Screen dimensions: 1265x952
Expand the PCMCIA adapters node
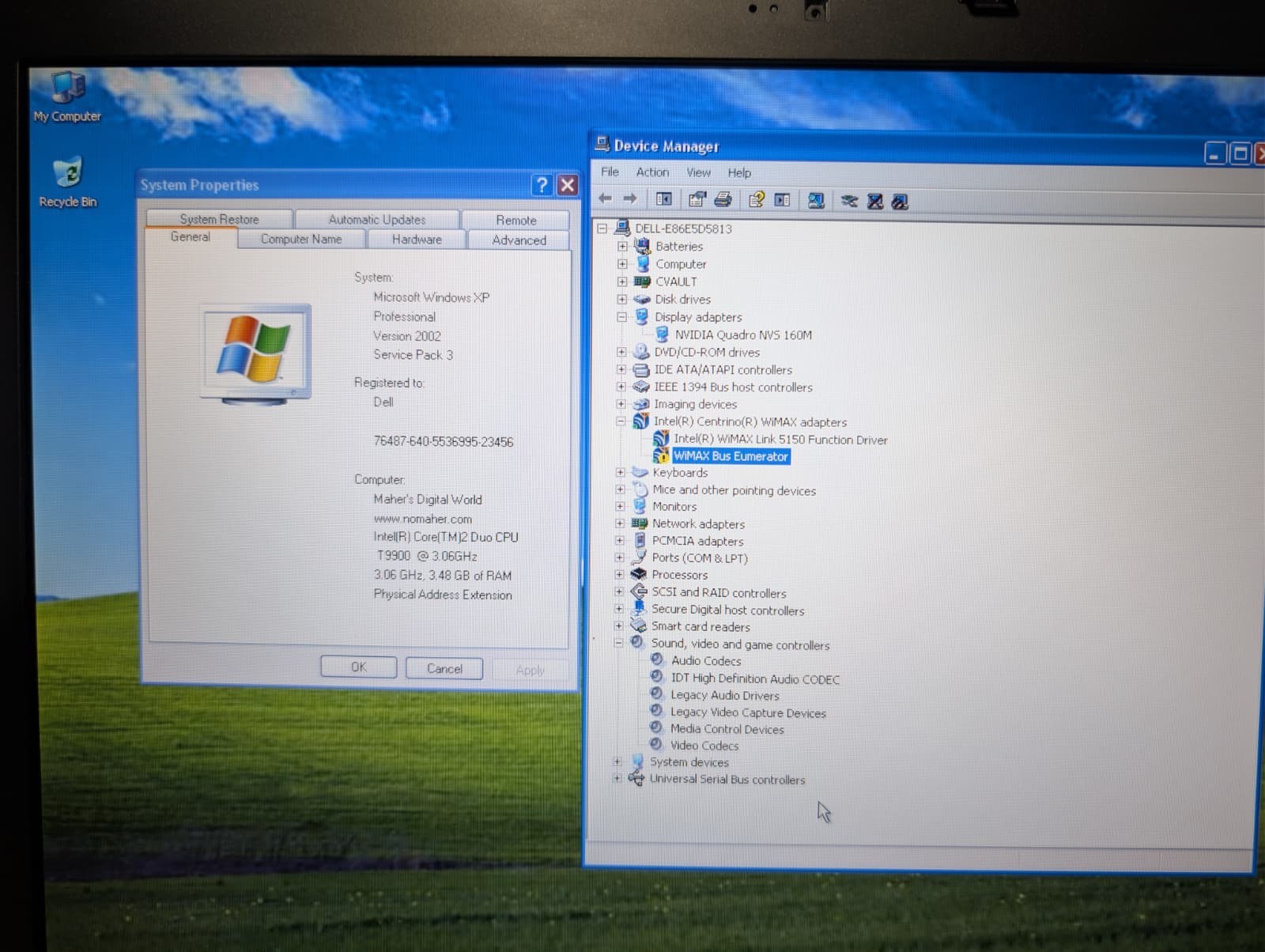point(620,541)
